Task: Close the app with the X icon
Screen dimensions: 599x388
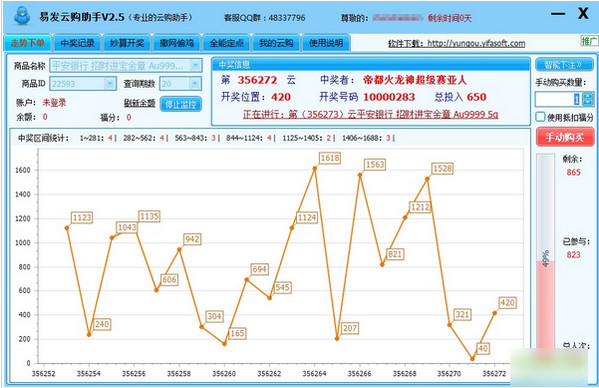Action: (583, 13)
